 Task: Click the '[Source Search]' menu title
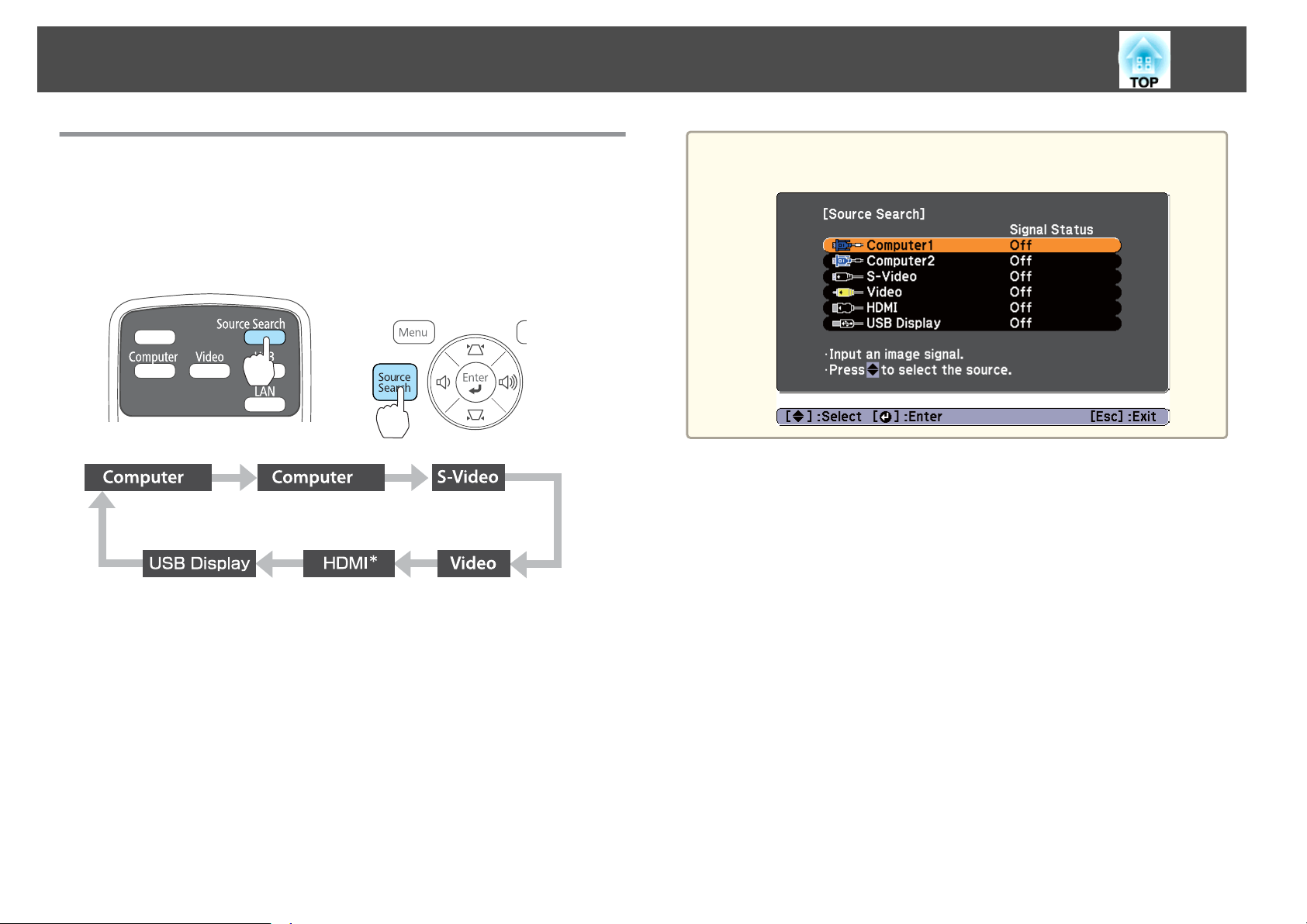[x=873, y=214]
